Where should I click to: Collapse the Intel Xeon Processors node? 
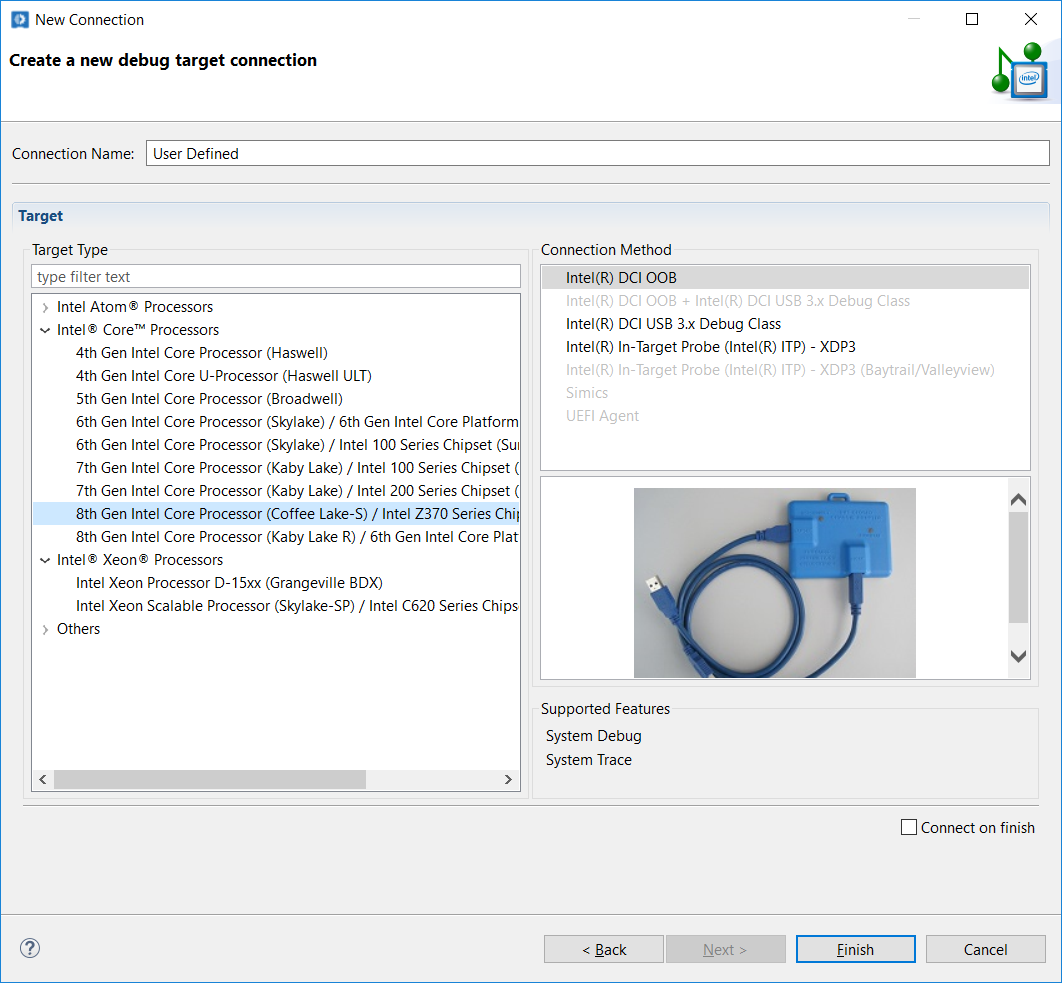(x=45, y=560)
